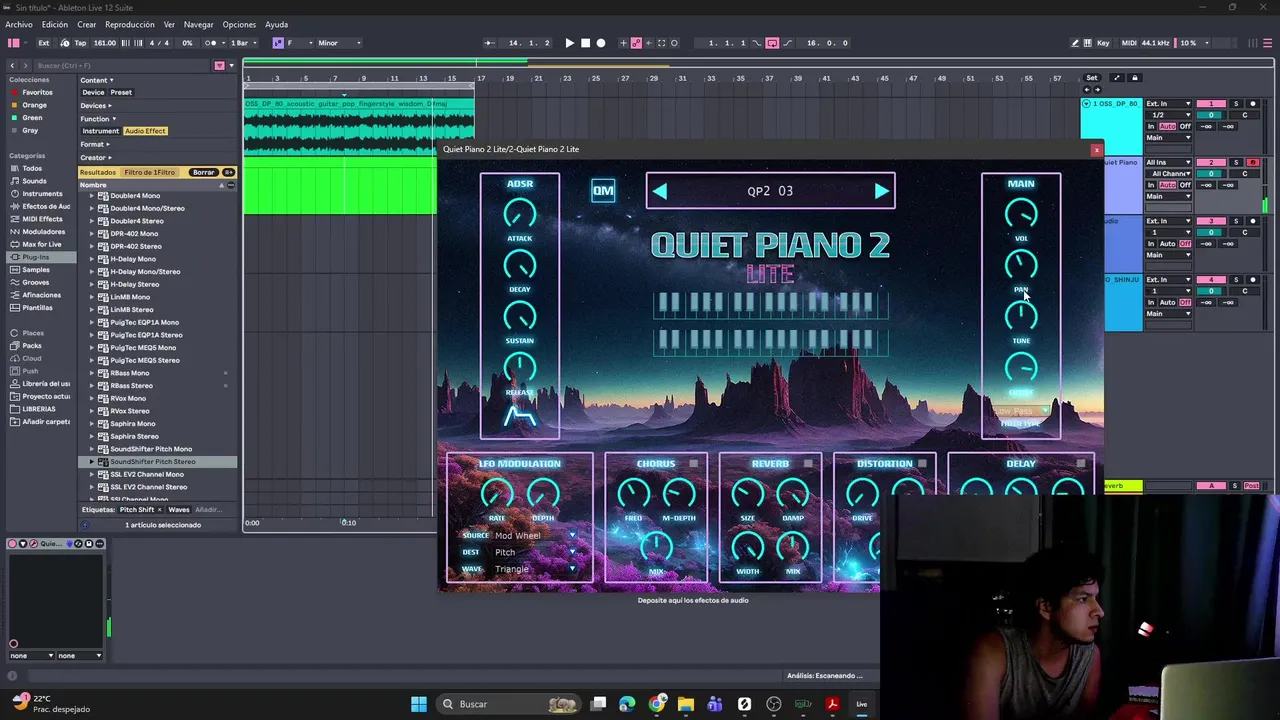Stop playback with the Stop button
The width and height of the screenshot is (1280, 720).
point(585,43)
